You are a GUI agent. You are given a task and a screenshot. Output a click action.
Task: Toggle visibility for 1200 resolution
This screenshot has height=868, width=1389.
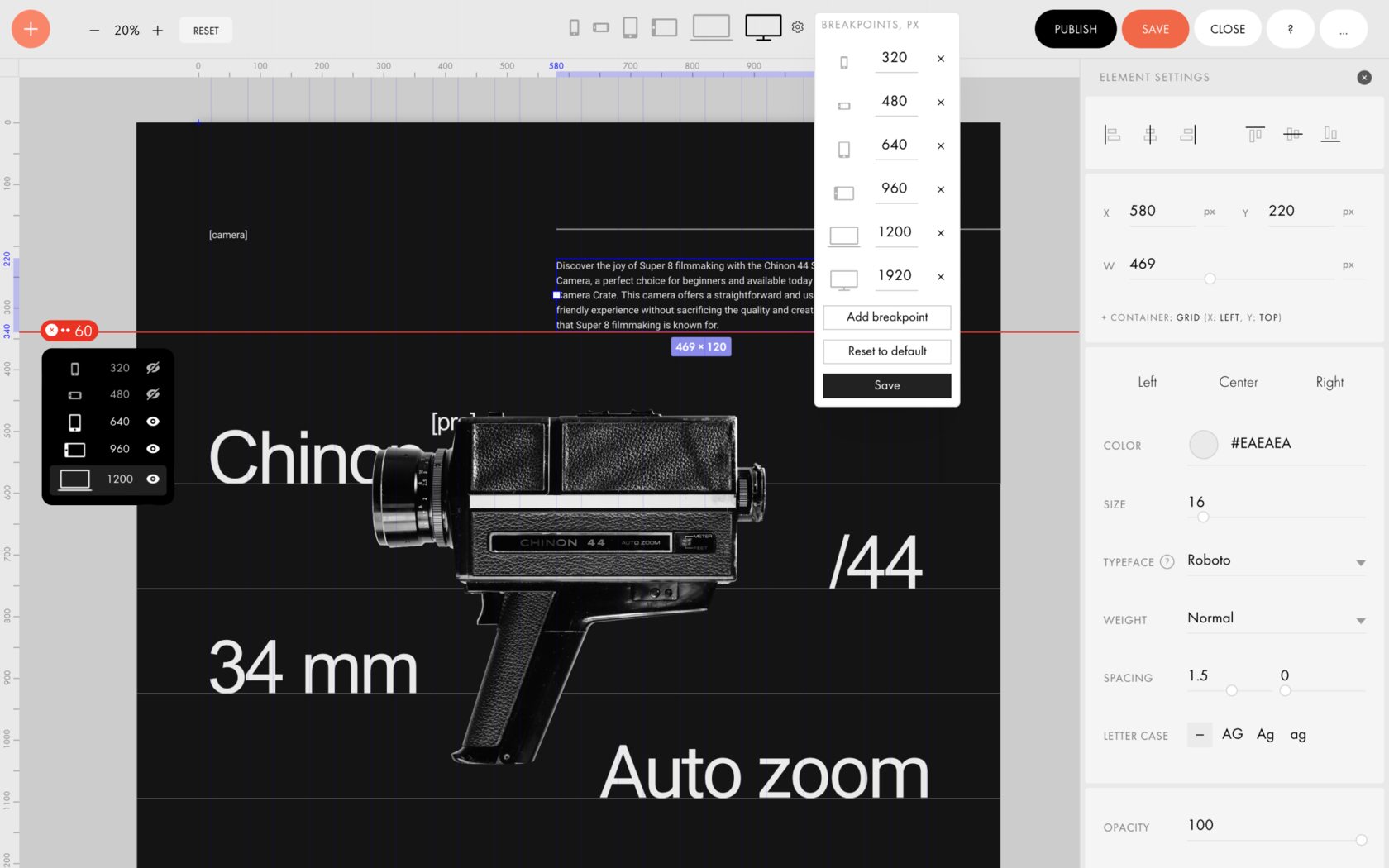(153, 479)
